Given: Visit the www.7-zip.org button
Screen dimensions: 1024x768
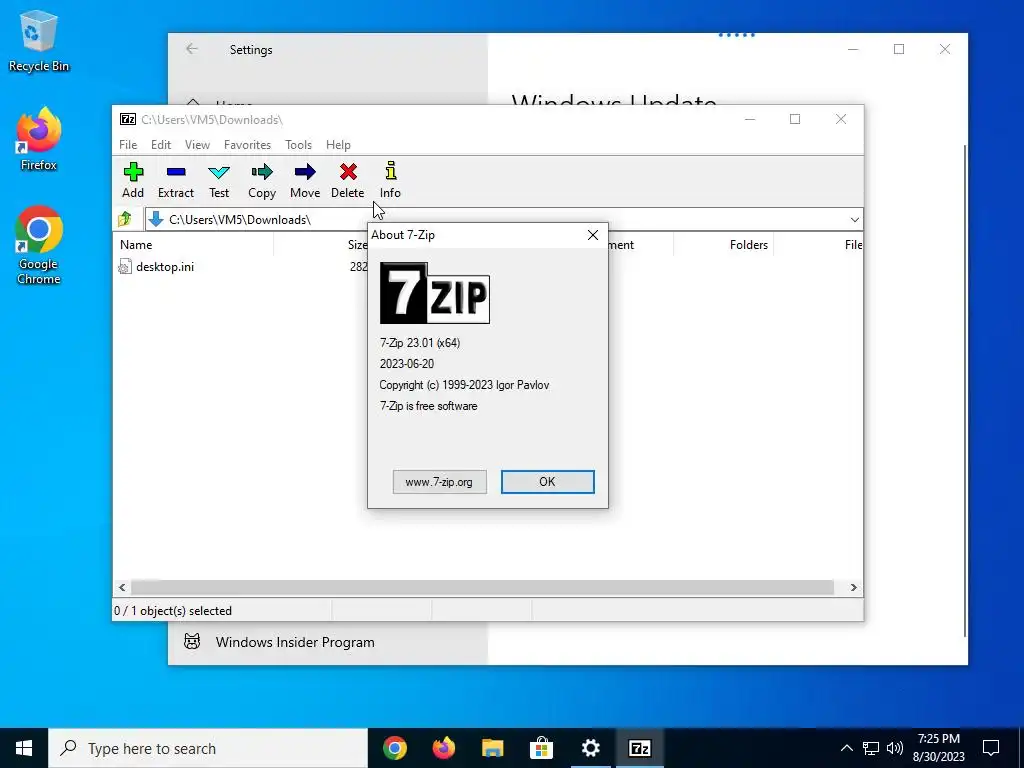Looking at the screenshot, I should click(440, 482).
